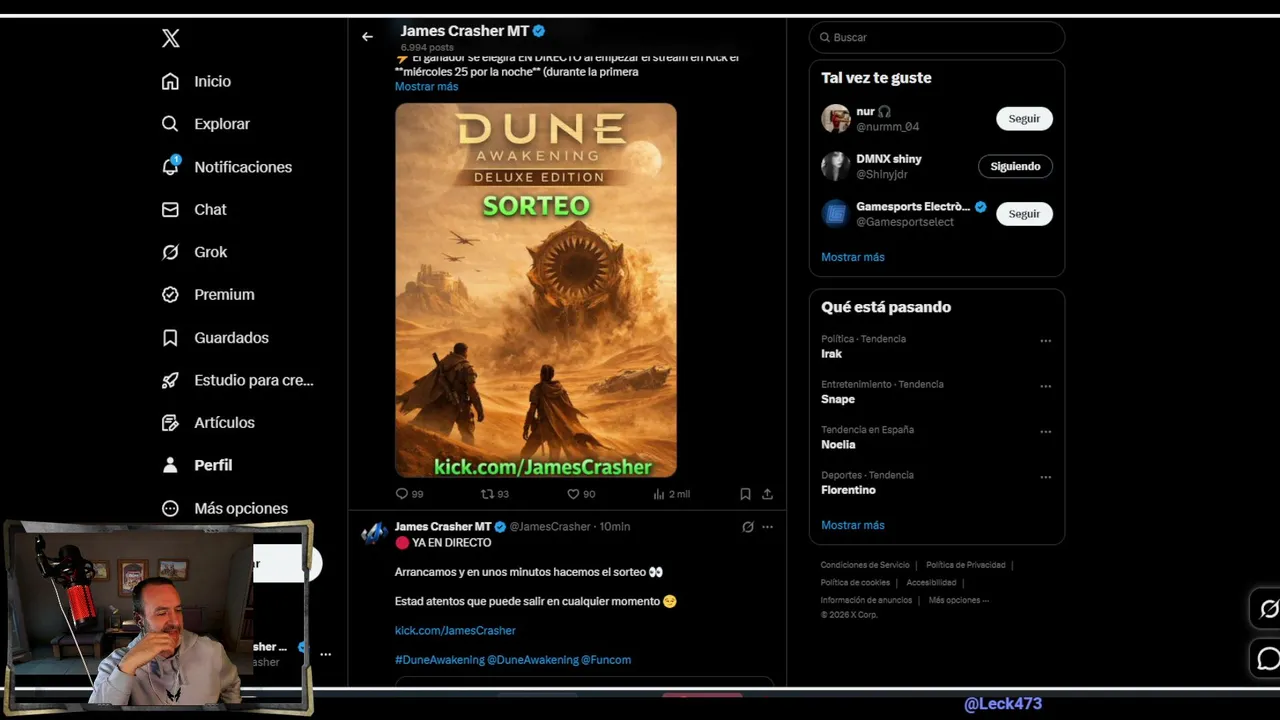Click the verified badge beside James Crasher MT header
Image resolution: width=1280 pixels, height=720 pixels.
pyautogui.click(x=539, y=31)
